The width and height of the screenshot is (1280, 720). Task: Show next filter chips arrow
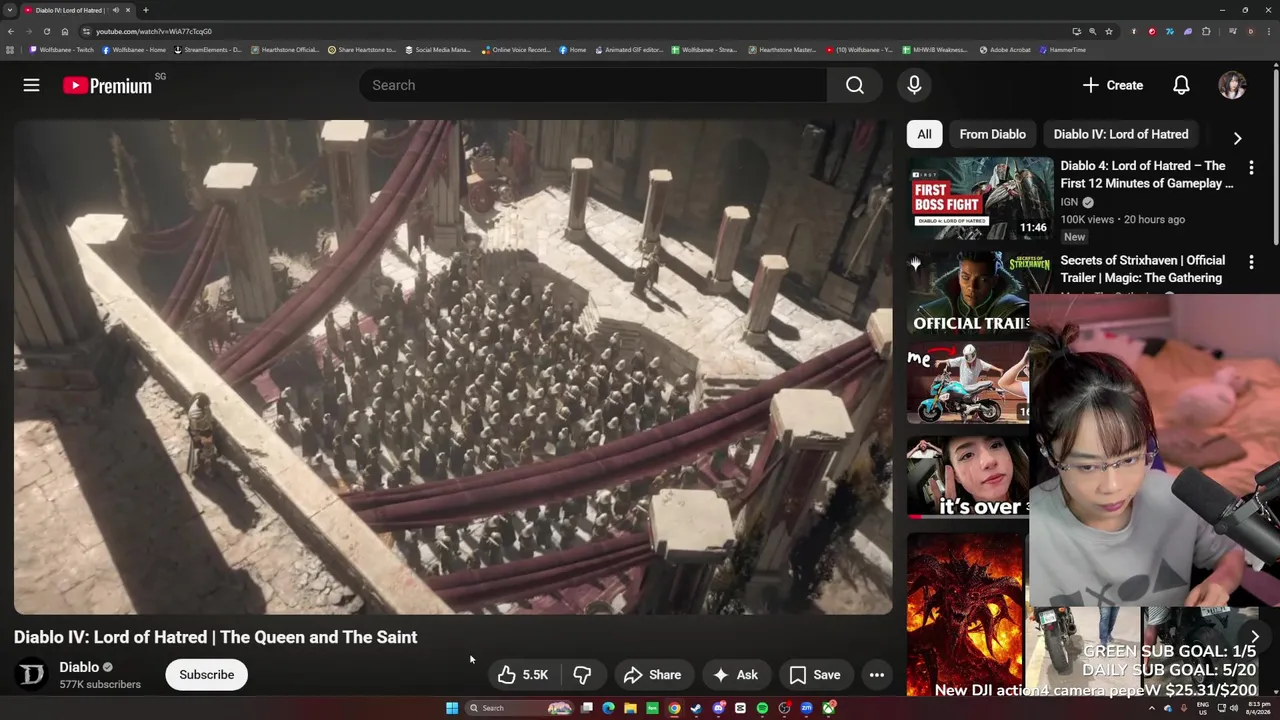(1237, 138)
